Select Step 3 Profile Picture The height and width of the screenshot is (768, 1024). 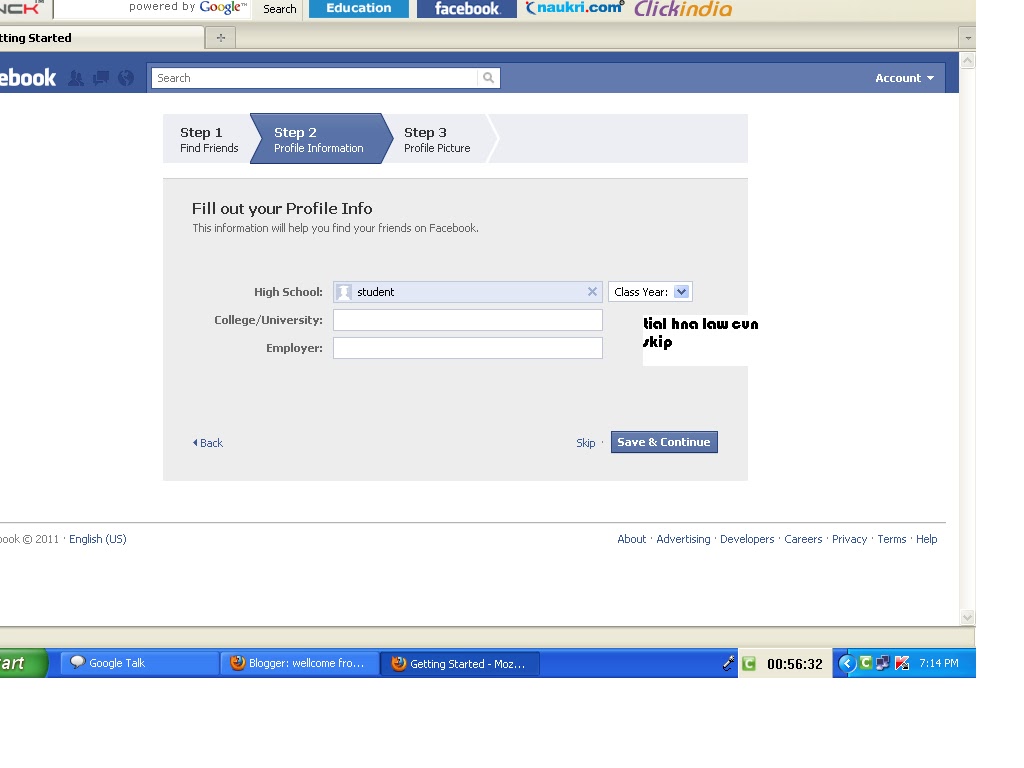pos(437,139)
